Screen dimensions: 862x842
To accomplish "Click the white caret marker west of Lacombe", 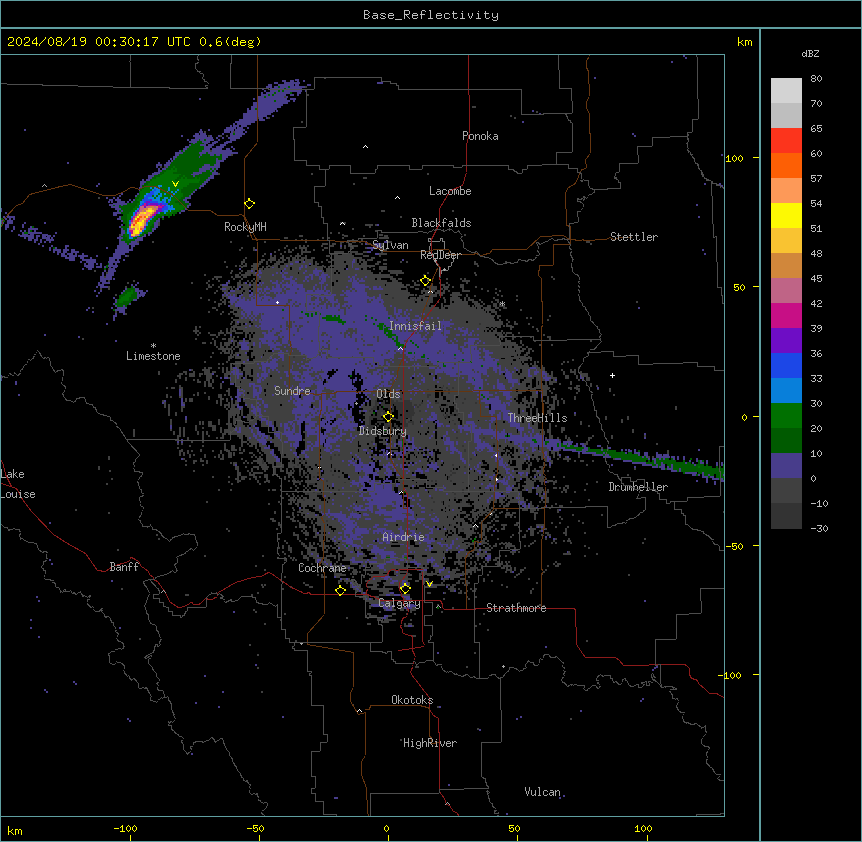I will [x=397, y=198].
